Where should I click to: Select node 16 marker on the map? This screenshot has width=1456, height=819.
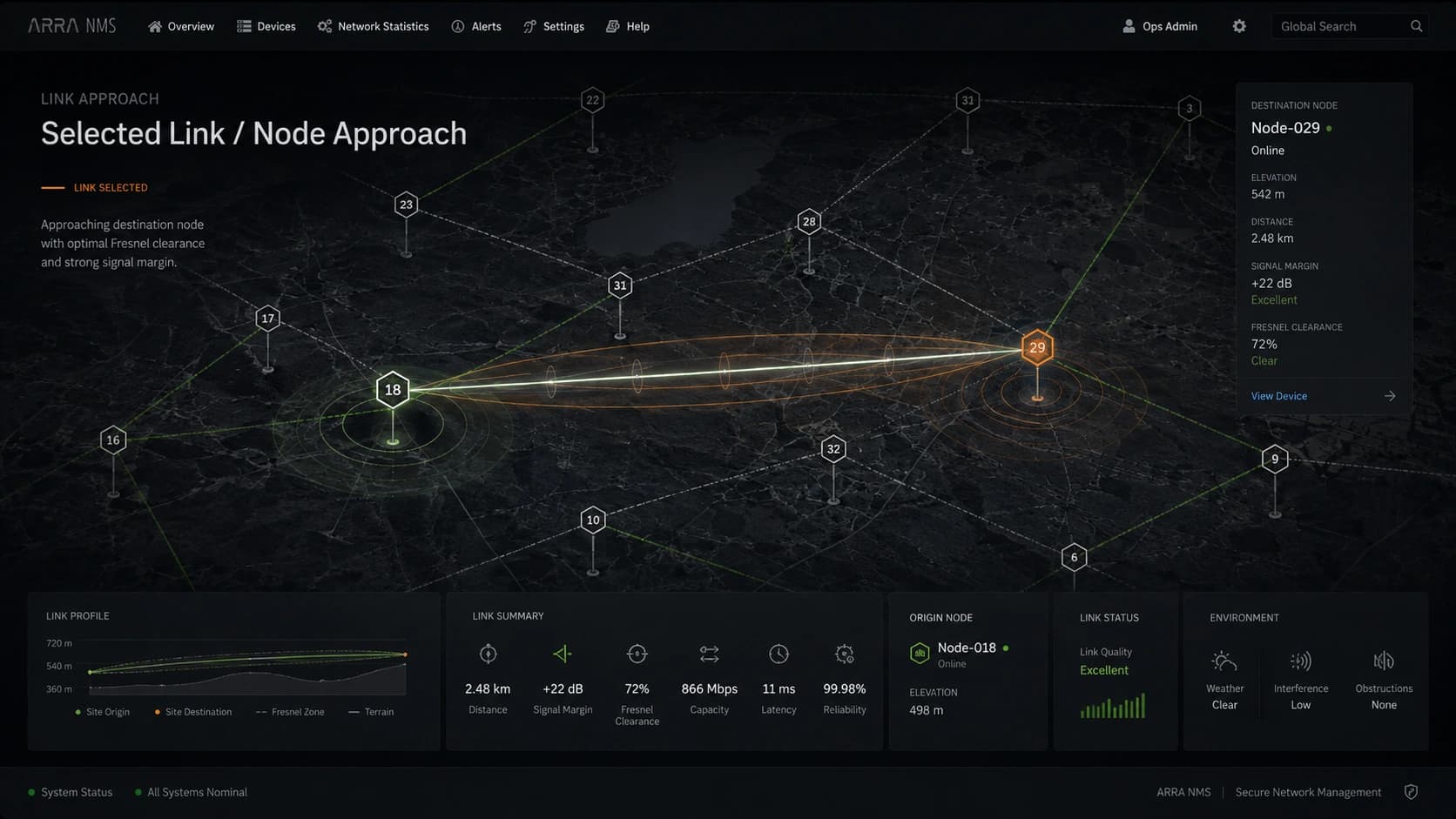113,440
